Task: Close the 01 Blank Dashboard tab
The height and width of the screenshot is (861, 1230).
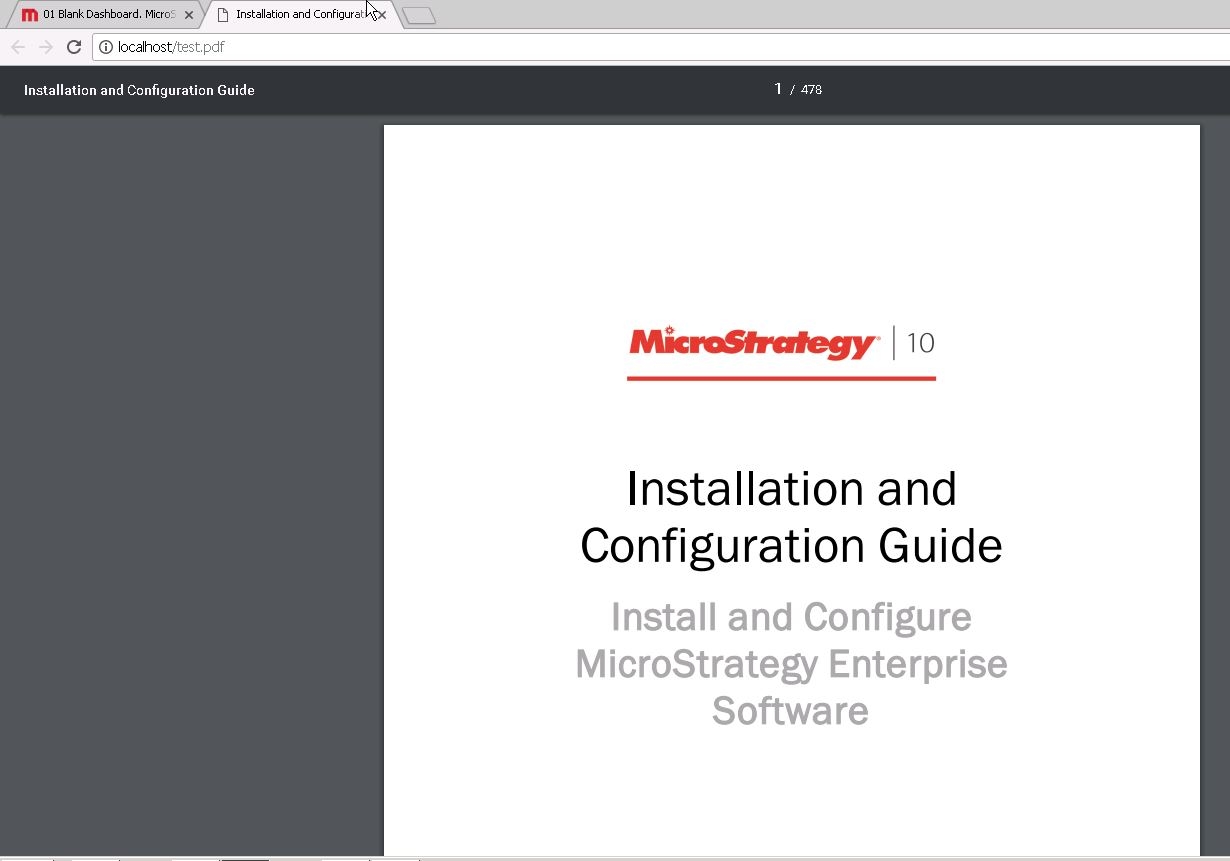Action: click(x=189, y=15)
